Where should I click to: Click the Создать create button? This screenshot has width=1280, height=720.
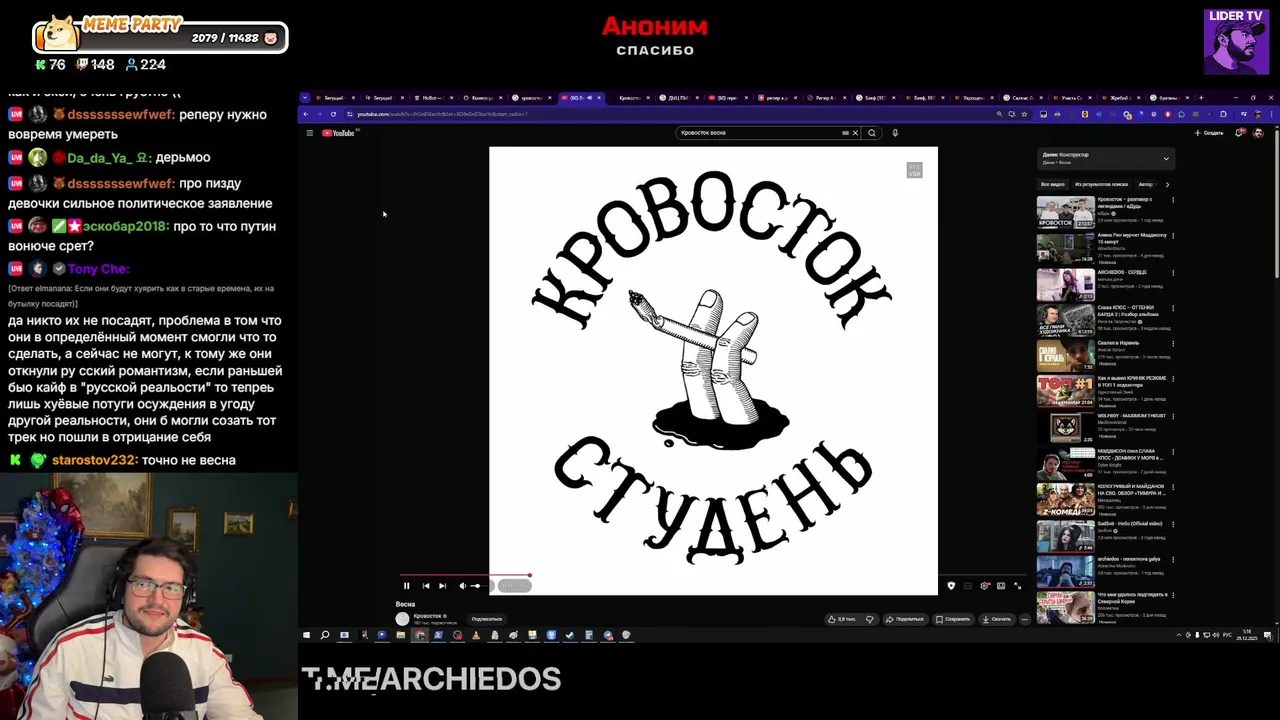pyautogui.click(x=1209, y=133)
